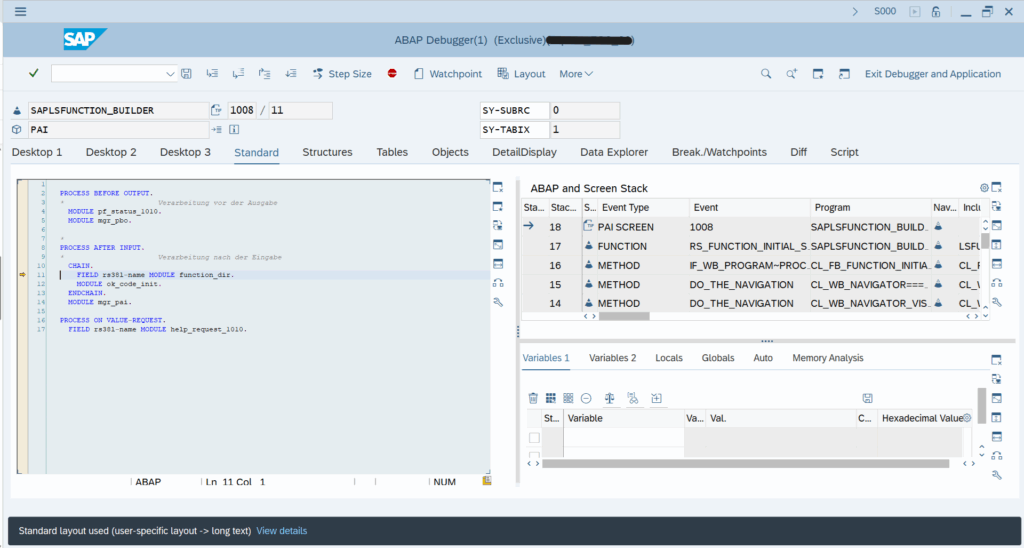Click the Single Step (step into) icon
This screenshot has width=1024, height=548.
(212, 74)
